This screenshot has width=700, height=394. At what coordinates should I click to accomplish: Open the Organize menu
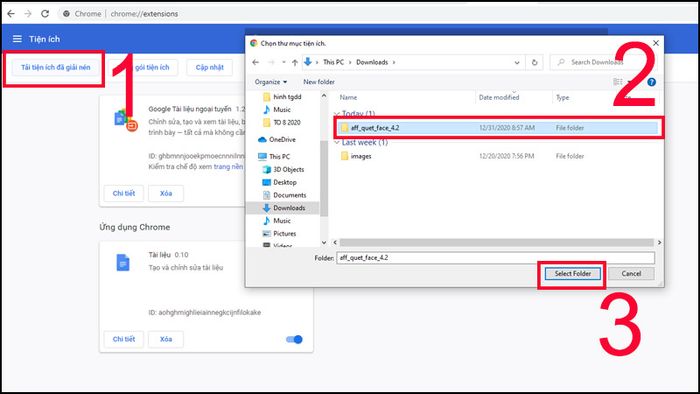click(271, 82)
